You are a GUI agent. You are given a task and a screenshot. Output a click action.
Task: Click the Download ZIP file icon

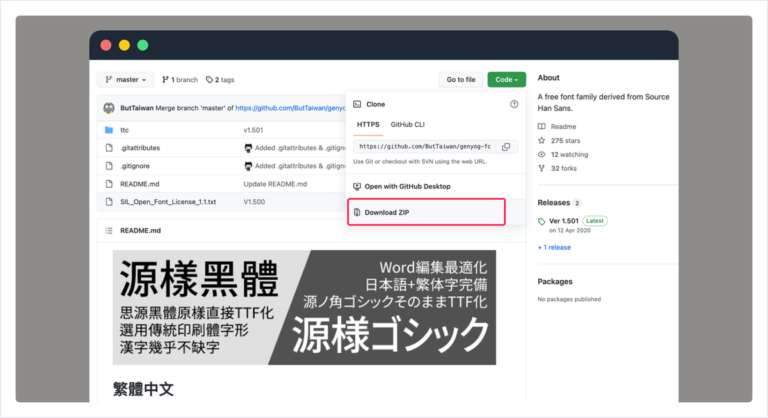pyautogui.click(x=357, y=212)
